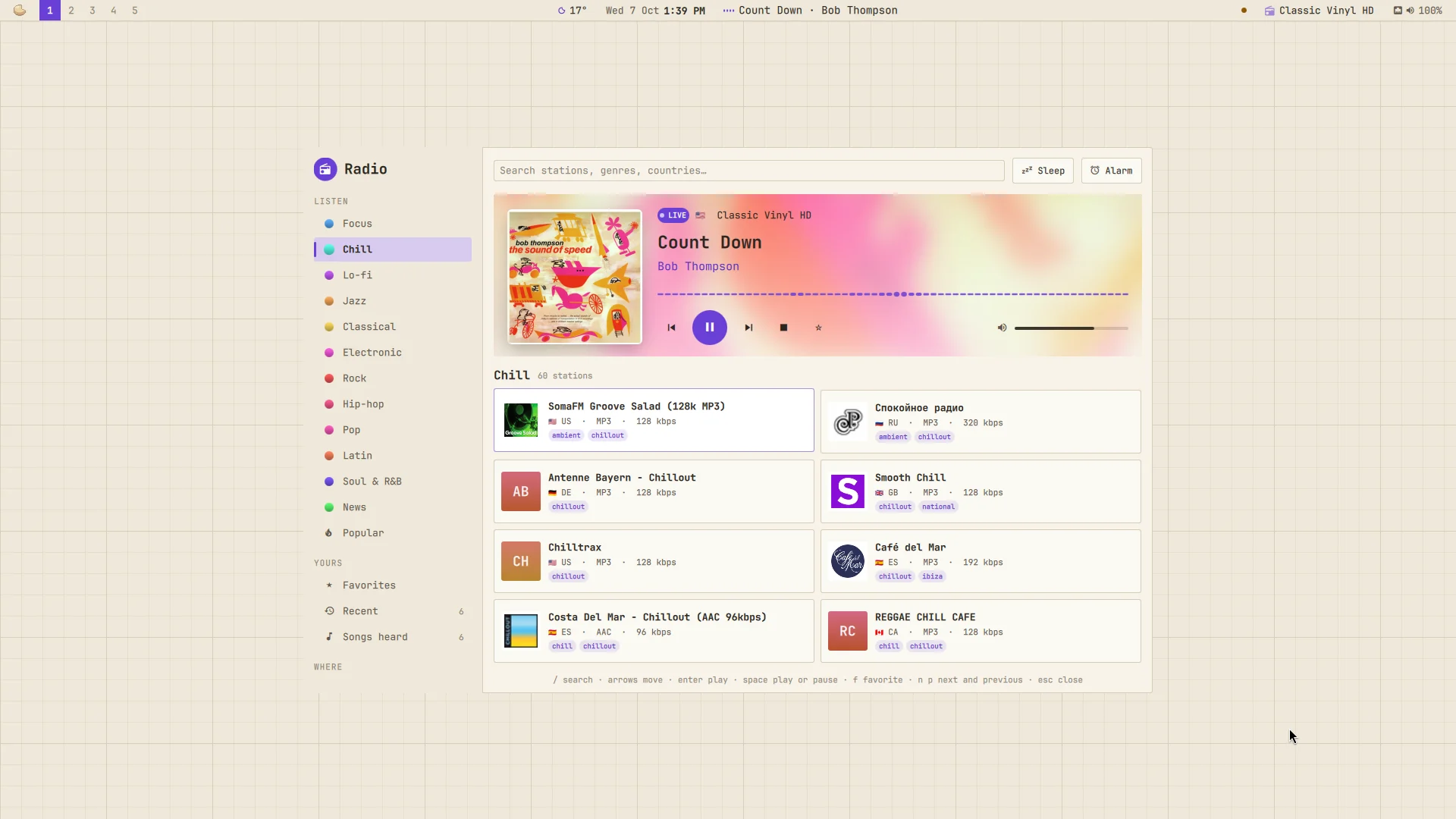
Task: Show the News stations
Action: click(x=392, y=507)
